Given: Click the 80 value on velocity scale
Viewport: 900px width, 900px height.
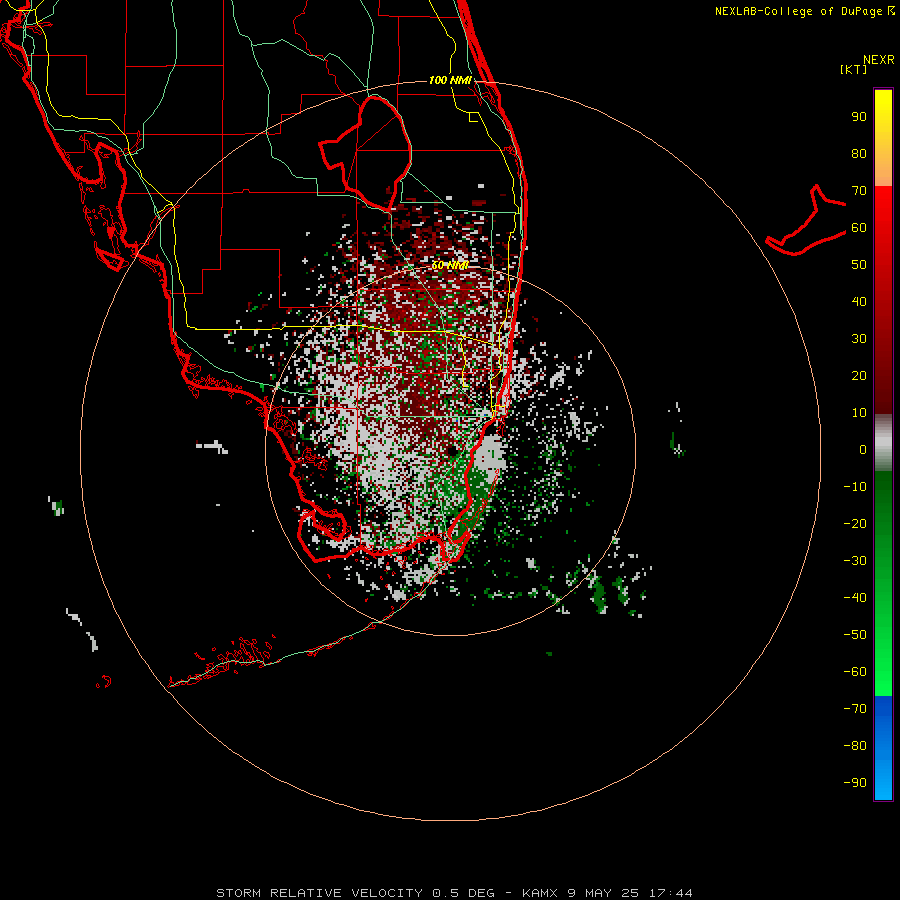Looking at the screenshot, I should coord(859,154).
